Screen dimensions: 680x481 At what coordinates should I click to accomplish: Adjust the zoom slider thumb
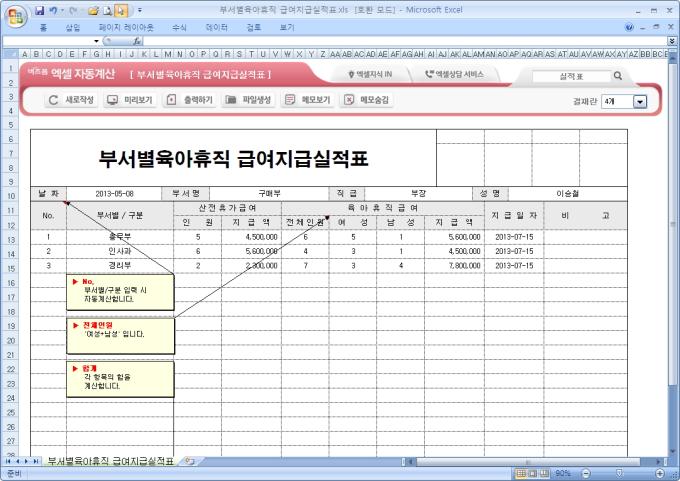pos(619,473)
